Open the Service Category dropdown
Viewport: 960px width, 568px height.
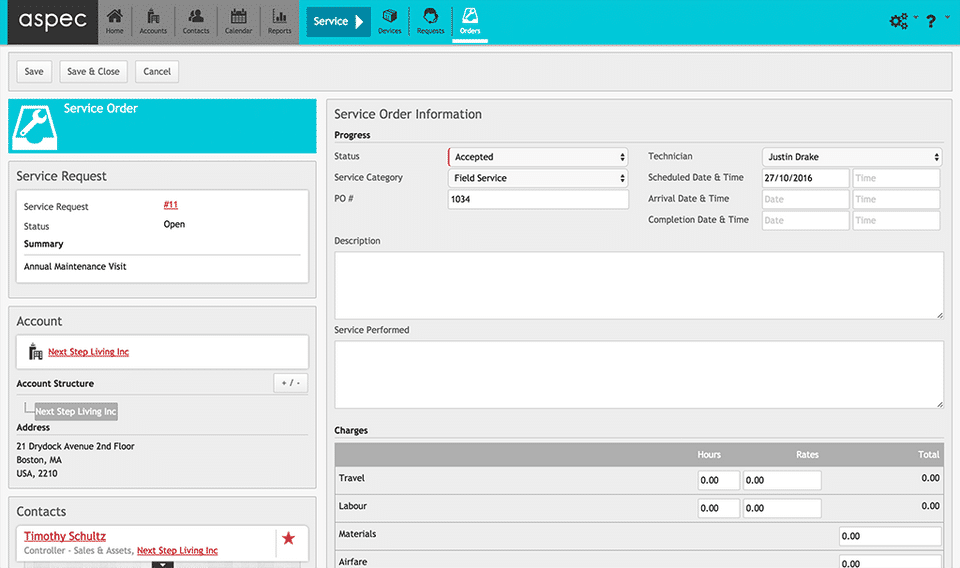[x=538, y=178]
